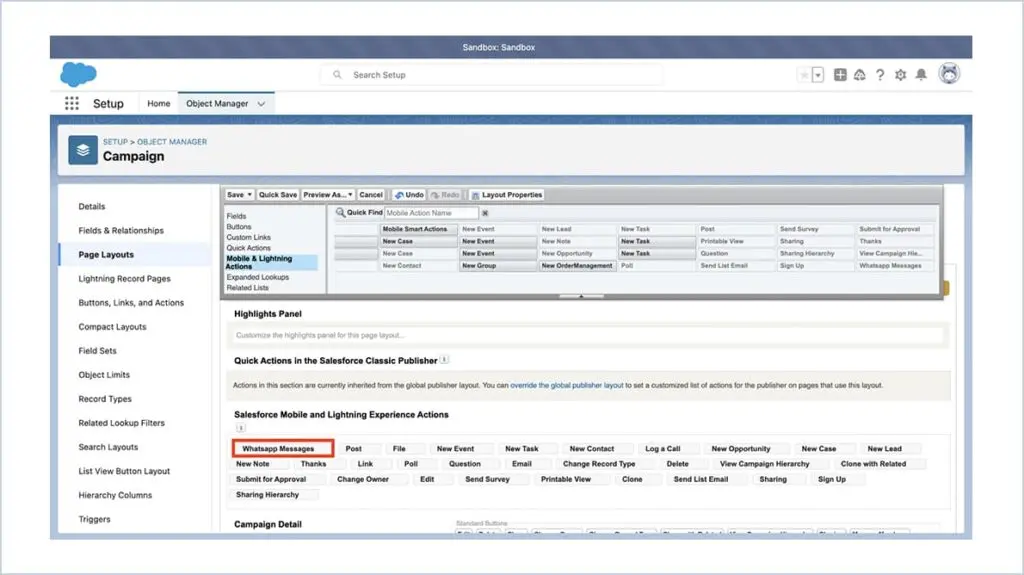Image resolution: width=1024 pixels, height=575 pixels.
Task: Open Compact Layouts in the sidebar
Action: point(112,327)
